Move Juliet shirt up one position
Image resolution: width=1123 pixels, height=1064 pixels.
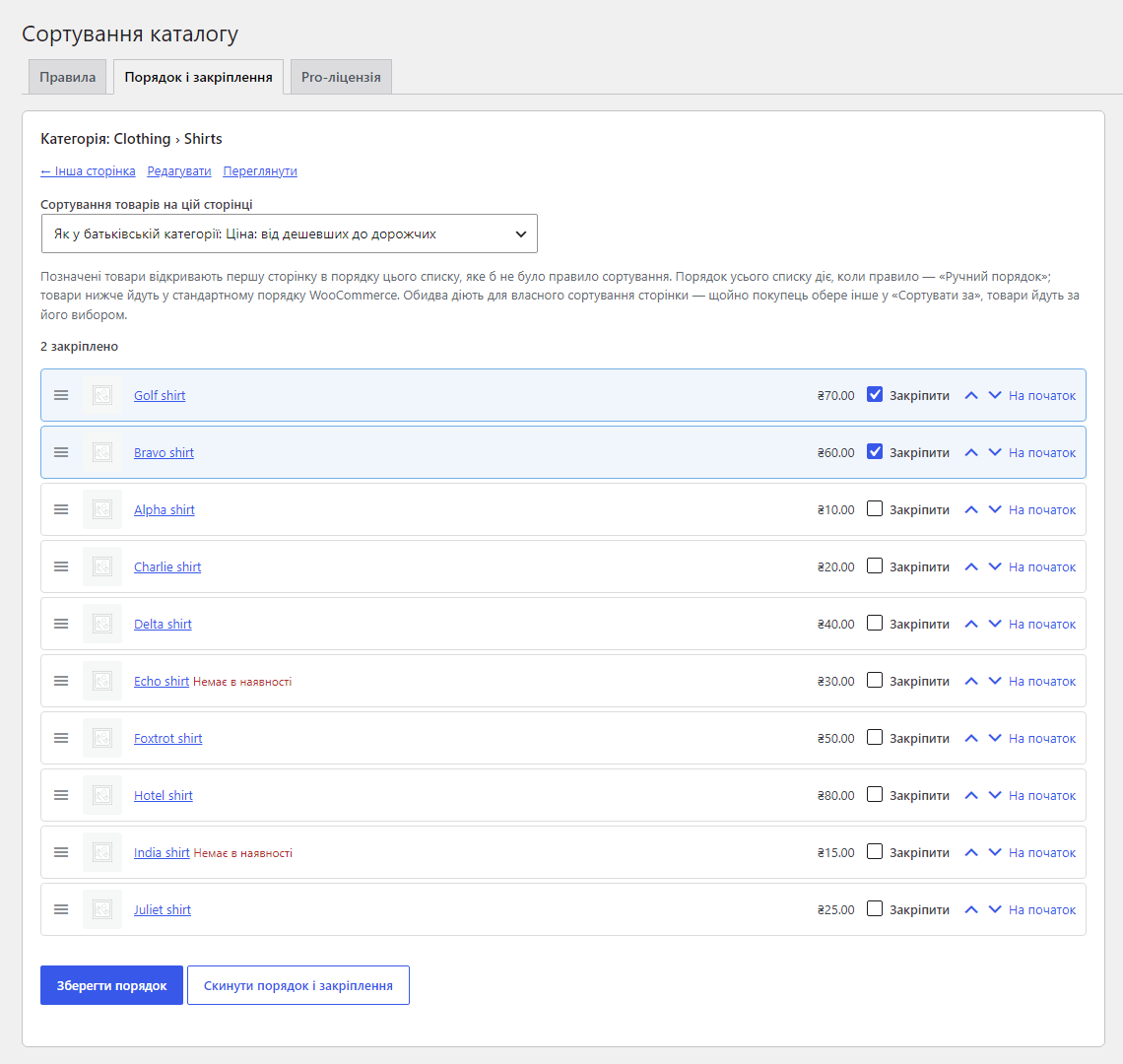[971, 910]
